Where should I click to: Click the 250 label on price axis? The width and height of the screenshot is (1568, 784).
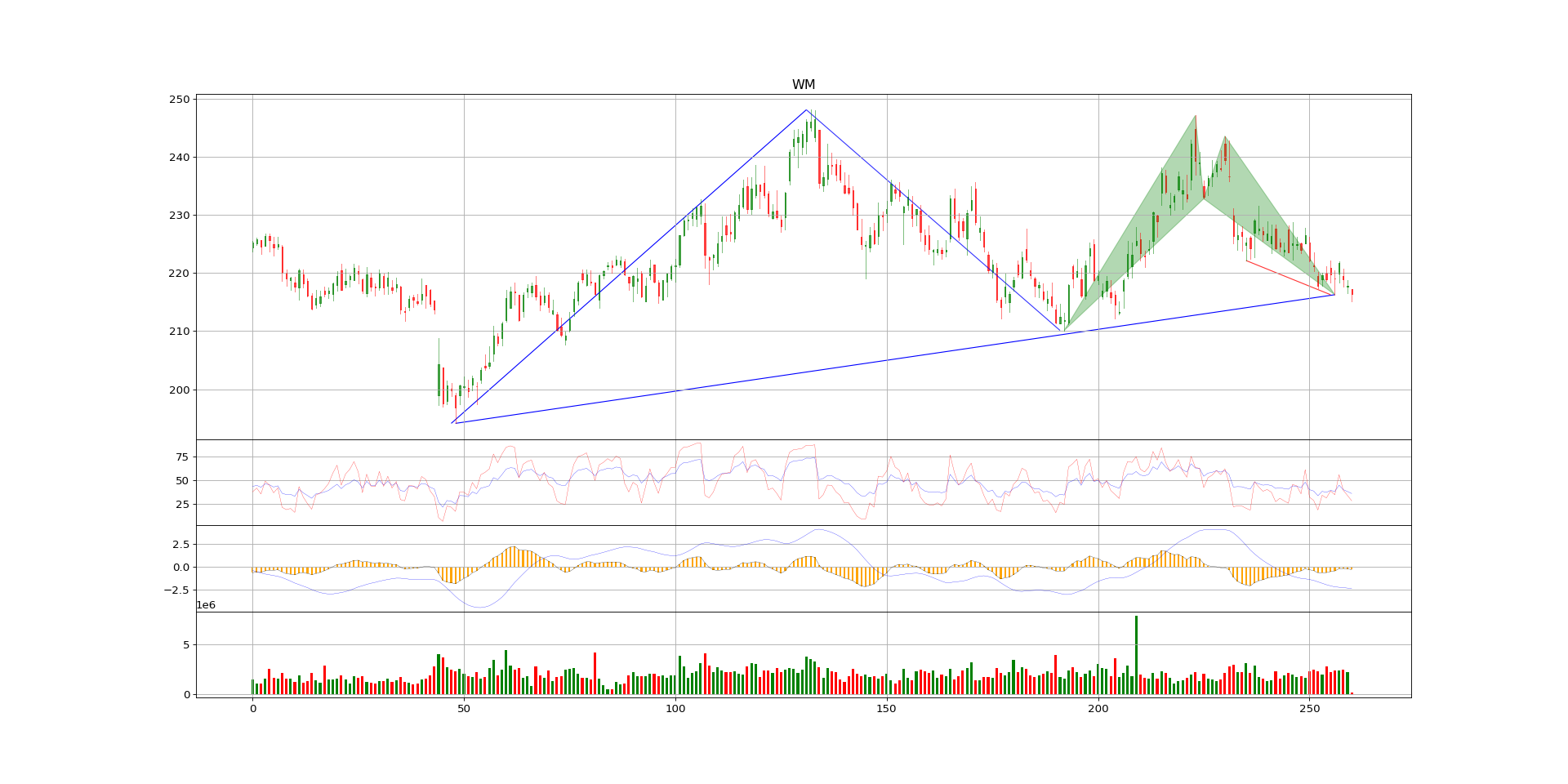click(180, 100)
